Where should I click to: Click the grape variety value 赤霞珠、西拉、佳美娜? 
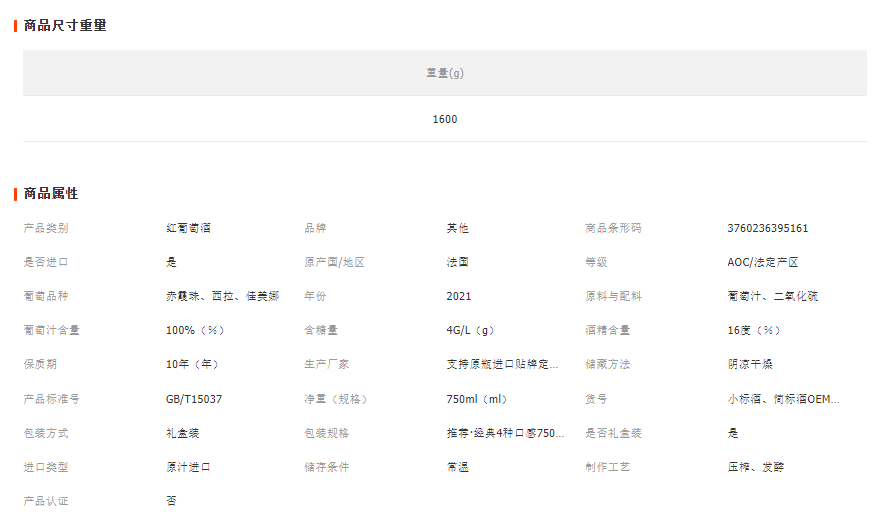click(222, 296)
